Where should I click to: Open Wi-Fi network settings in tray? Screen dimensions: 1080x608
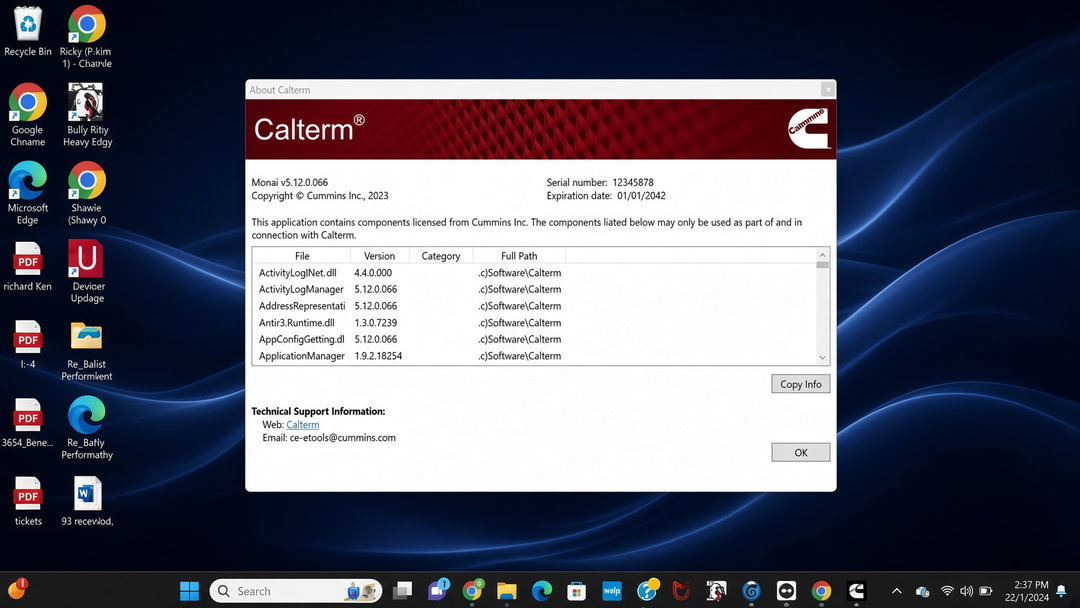(x=947, y=591)
